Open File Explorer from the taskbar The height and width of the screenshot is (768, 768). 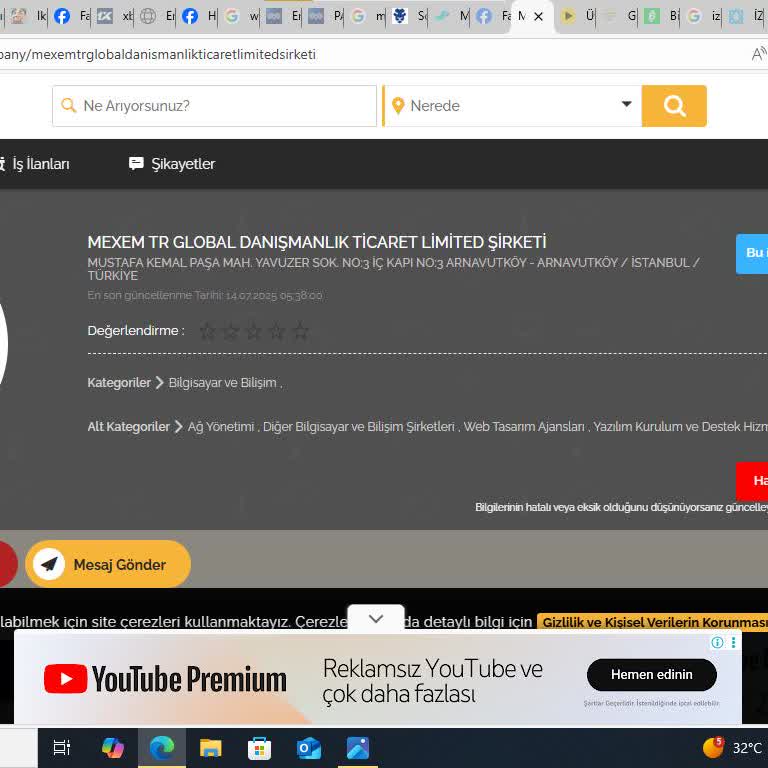[210, 748]
